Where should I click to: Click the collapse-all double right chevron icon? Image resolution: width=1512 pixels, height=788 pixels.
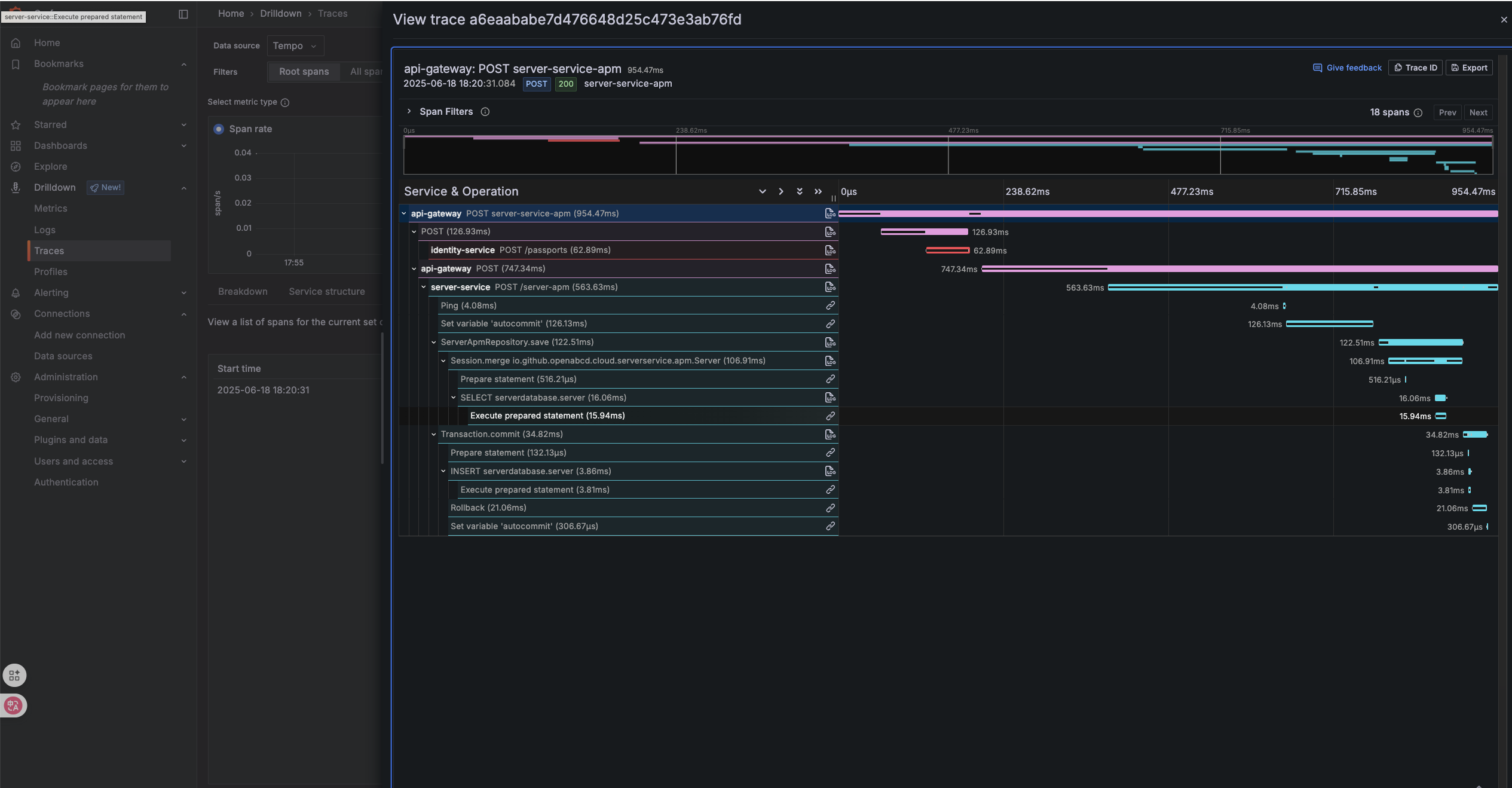tap(818, 191)
